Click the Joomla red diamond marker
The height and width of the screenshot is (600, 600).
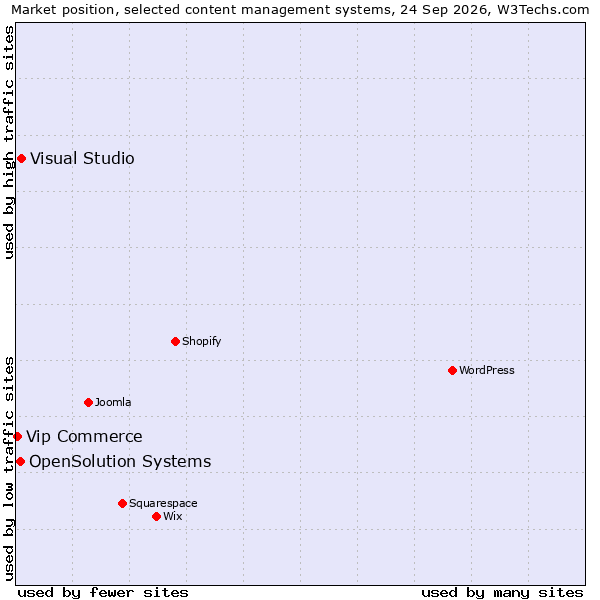tap(88, 403)
